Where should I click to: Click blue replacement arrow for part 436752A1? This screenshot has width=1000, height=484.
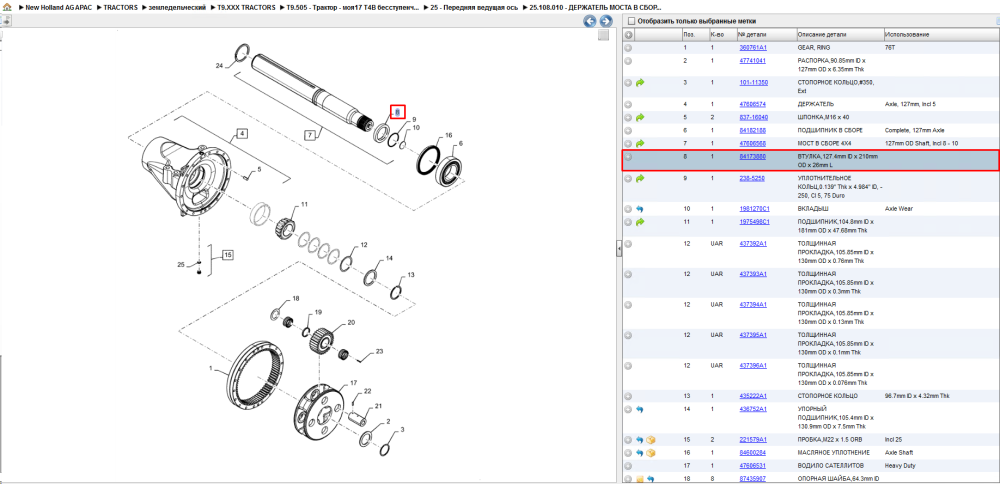click(640, 409)
